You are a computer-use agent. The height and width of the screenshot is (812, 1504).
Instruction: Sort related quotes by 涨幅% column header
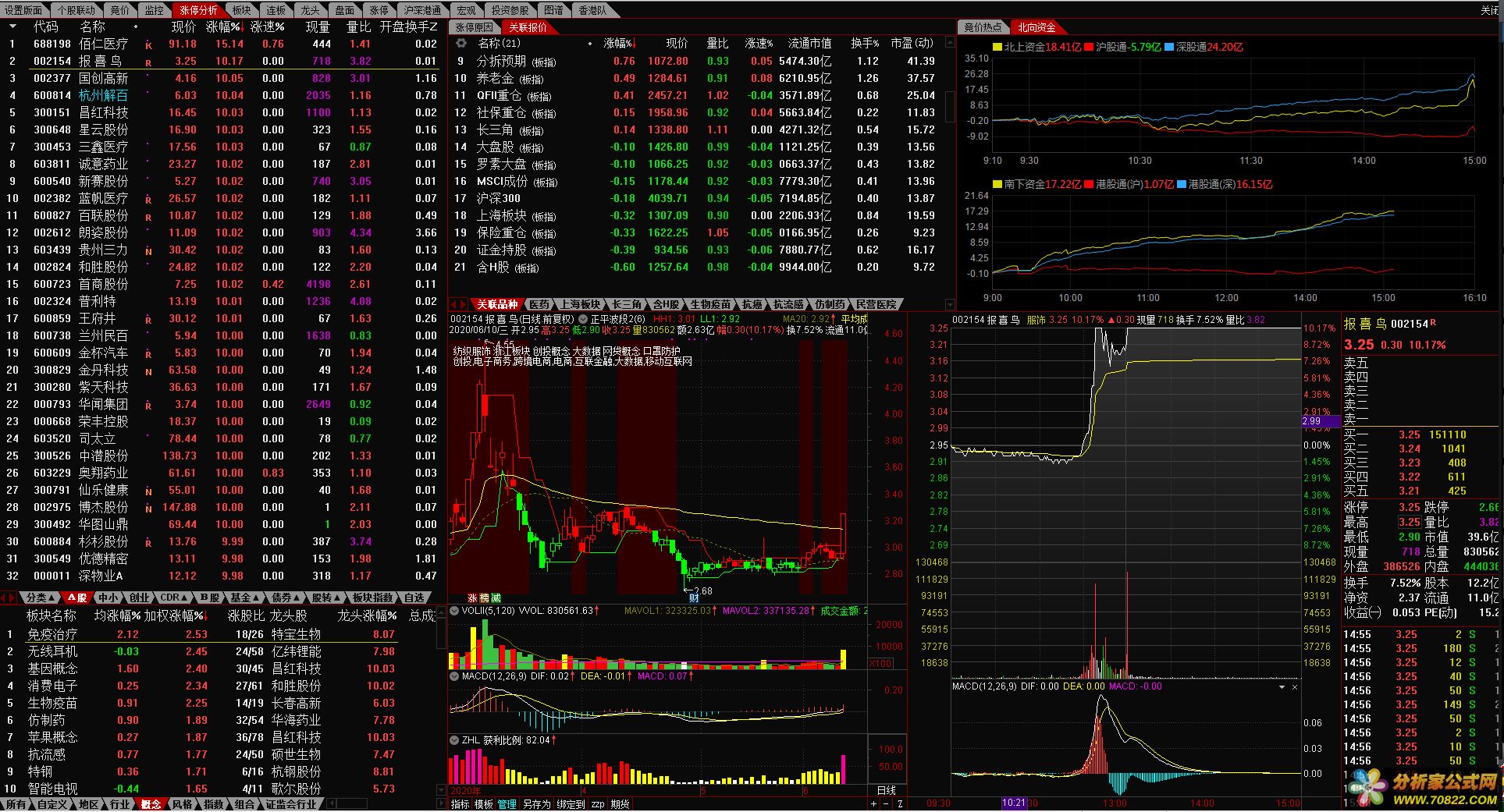point(620,44)
